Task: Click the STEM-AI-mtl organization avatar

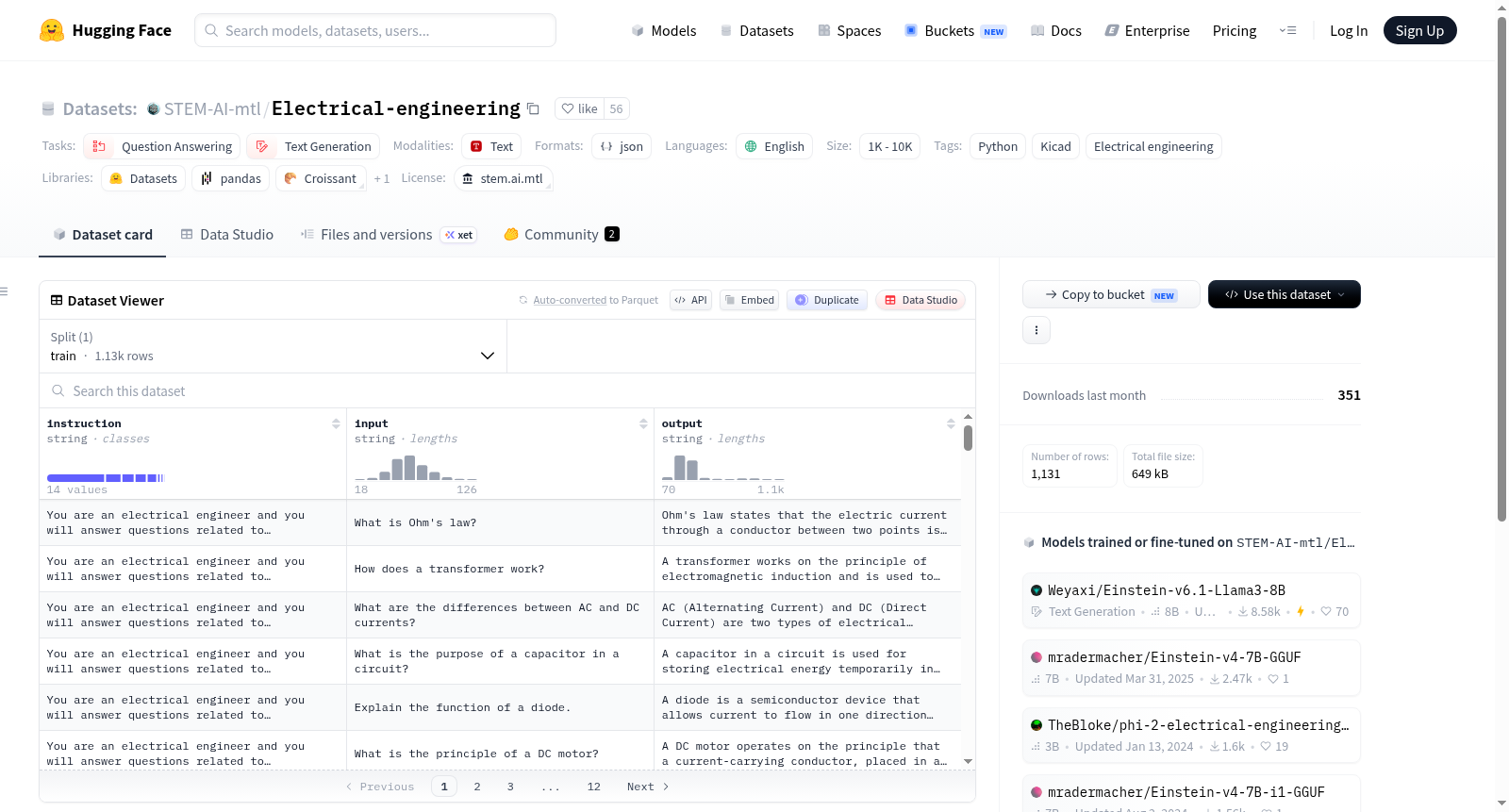Action: [154, 109]
